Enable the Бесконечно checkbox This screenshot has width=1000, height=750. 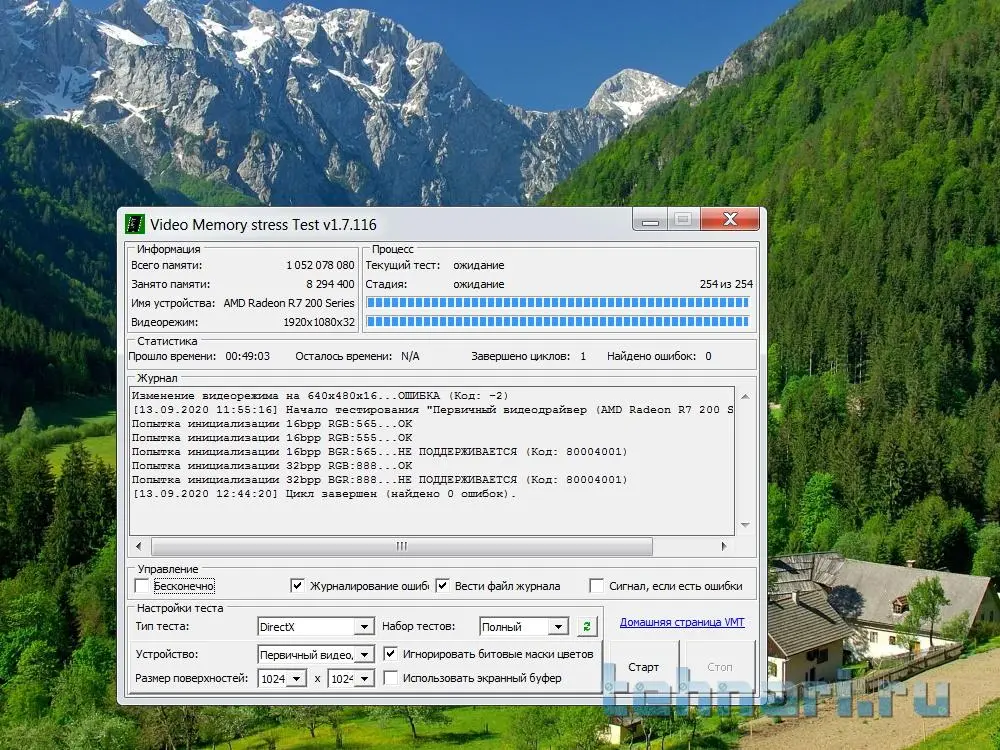142,585
